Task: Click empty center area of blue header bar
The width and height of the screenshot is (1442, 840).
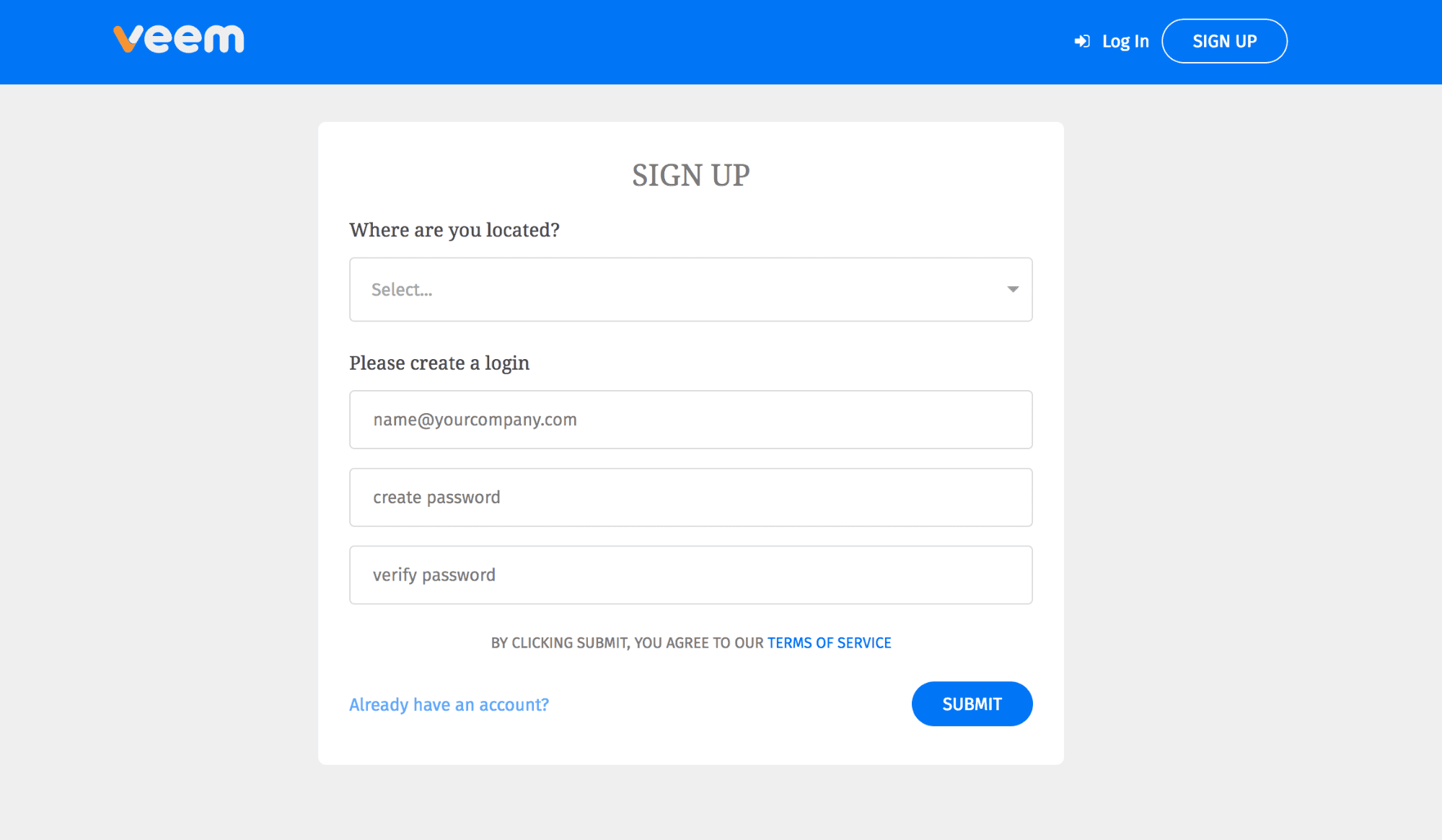Action: pos(649,42)
